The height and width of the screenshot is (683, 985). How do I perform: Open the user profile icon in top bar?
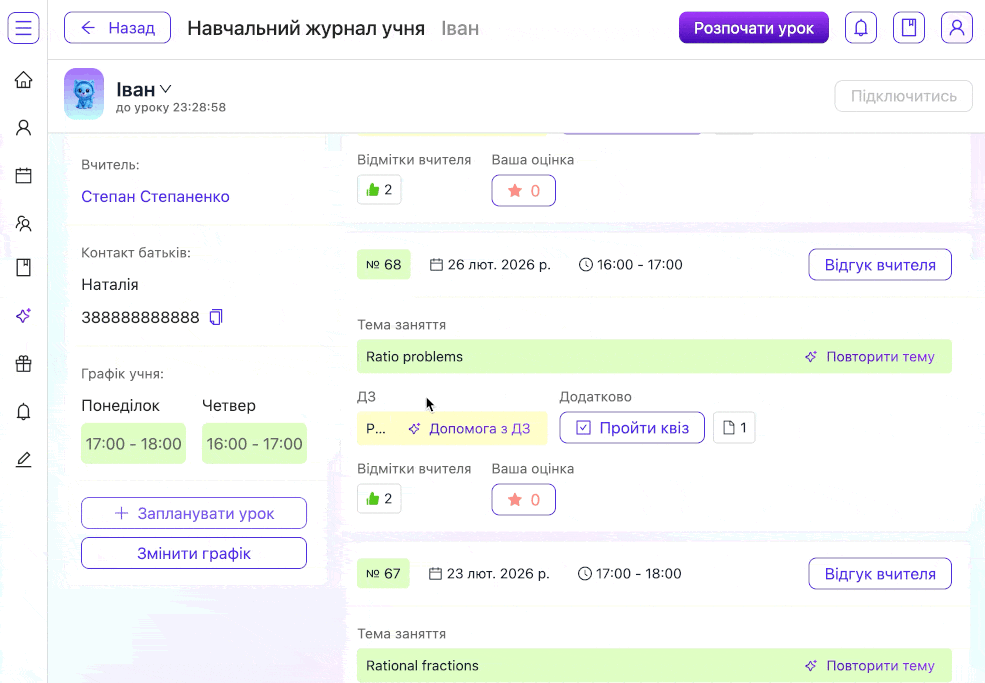coord(956,28)
